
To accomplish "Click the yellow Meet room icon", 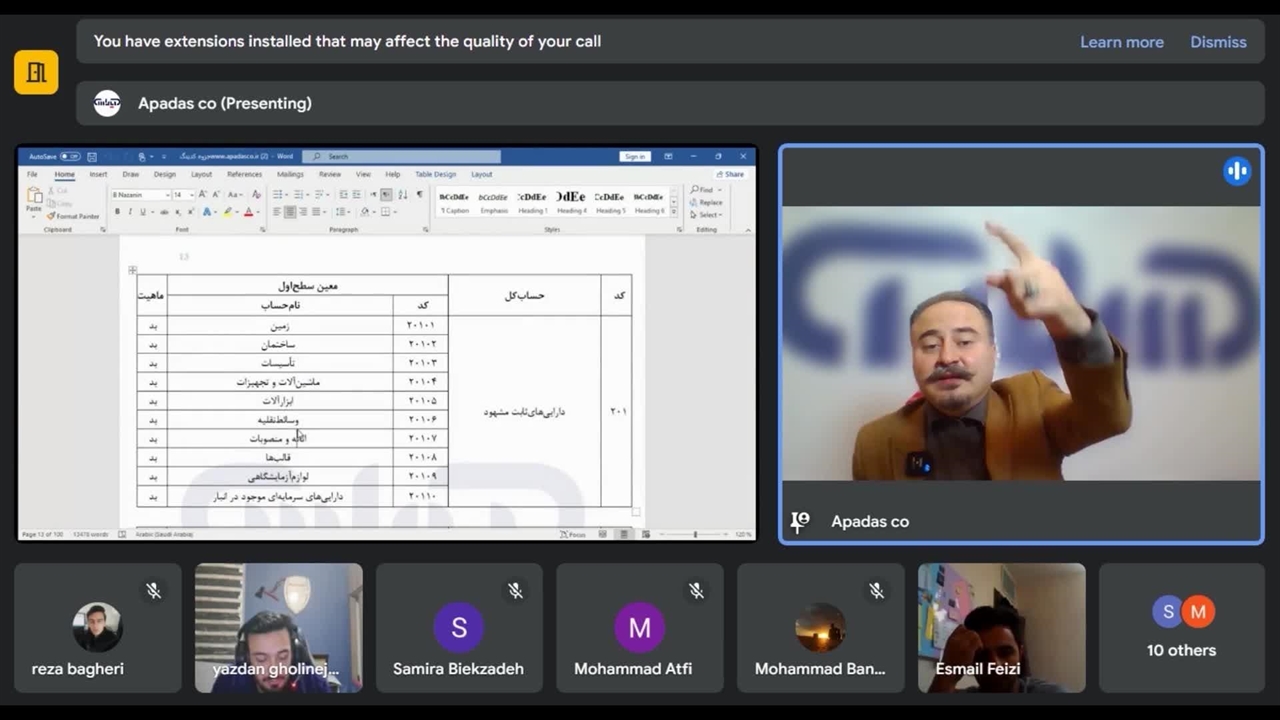I will pos(36,72).
